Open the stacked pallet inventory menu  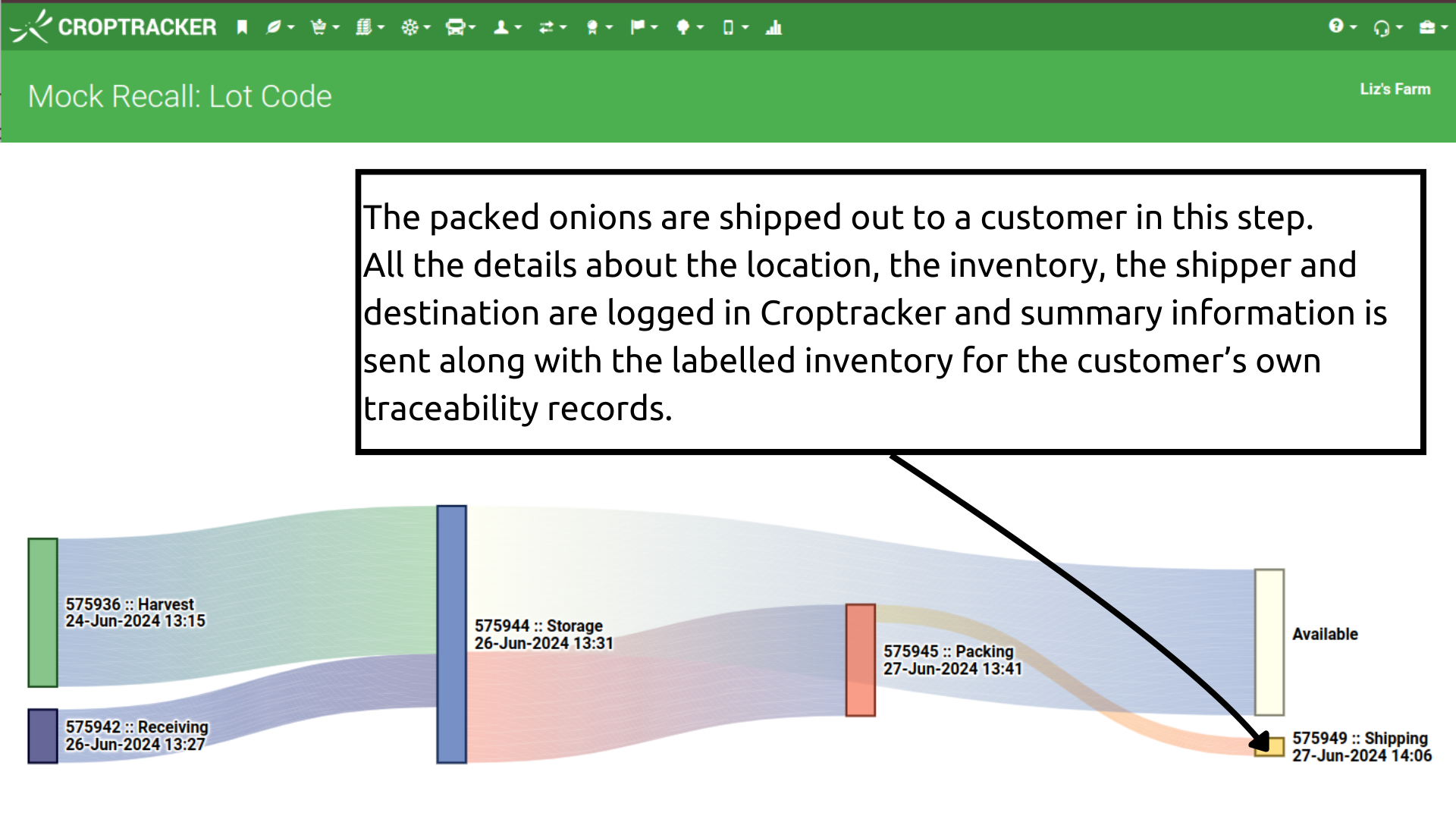(370, 27)
